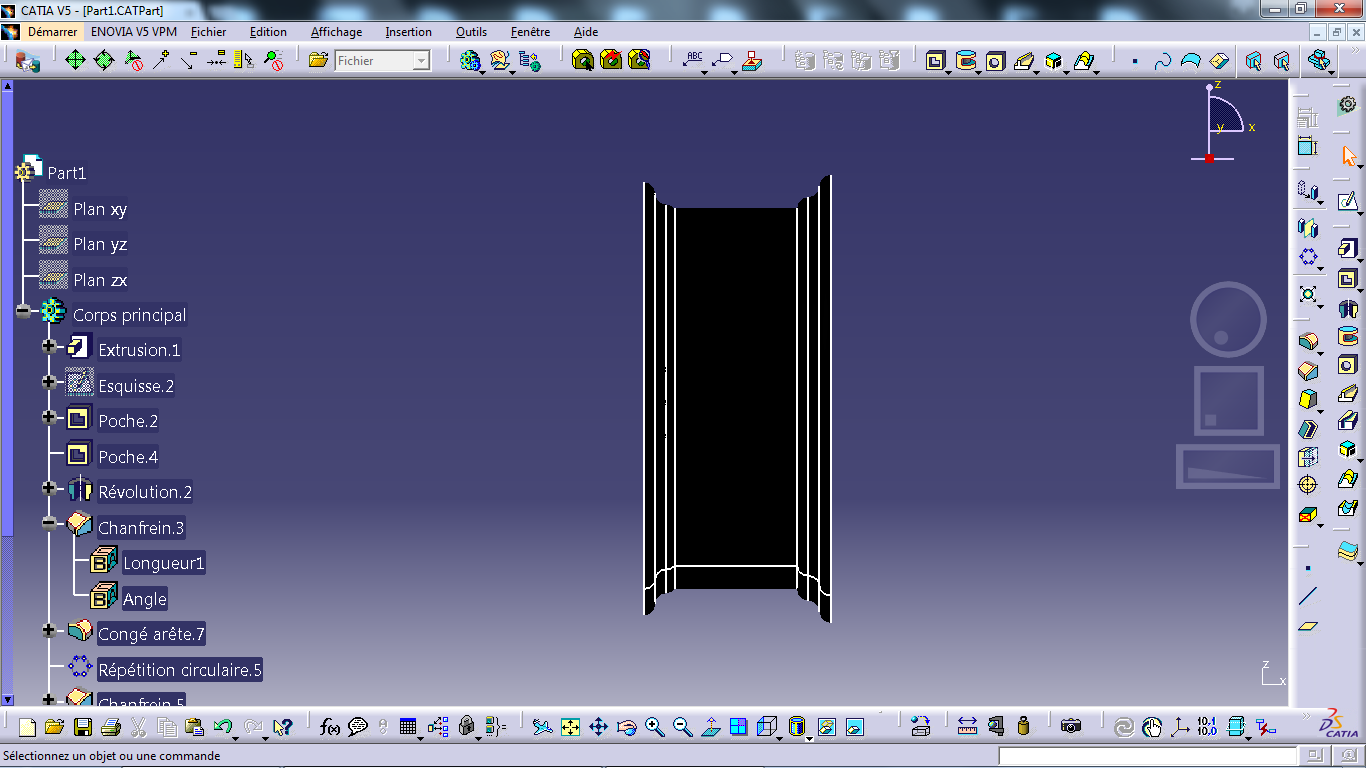Expand the Esquisse.2 tree node
The image size is (1366, 768).
pos(49,382)
